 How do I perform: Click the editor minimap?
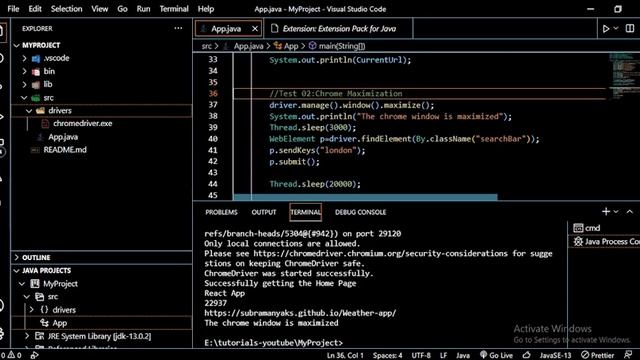[x=623, y=76]
